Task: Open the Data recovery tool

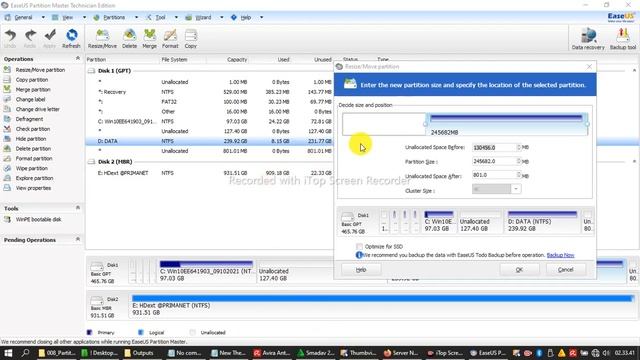Action: pos(588,39)
